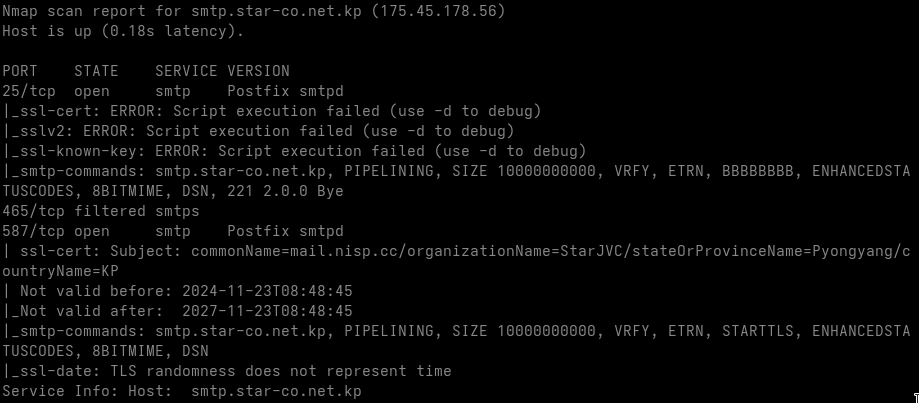Click the Not valid after date
The width and height of the screenshot is (919, 403).
tap(266, 311)
